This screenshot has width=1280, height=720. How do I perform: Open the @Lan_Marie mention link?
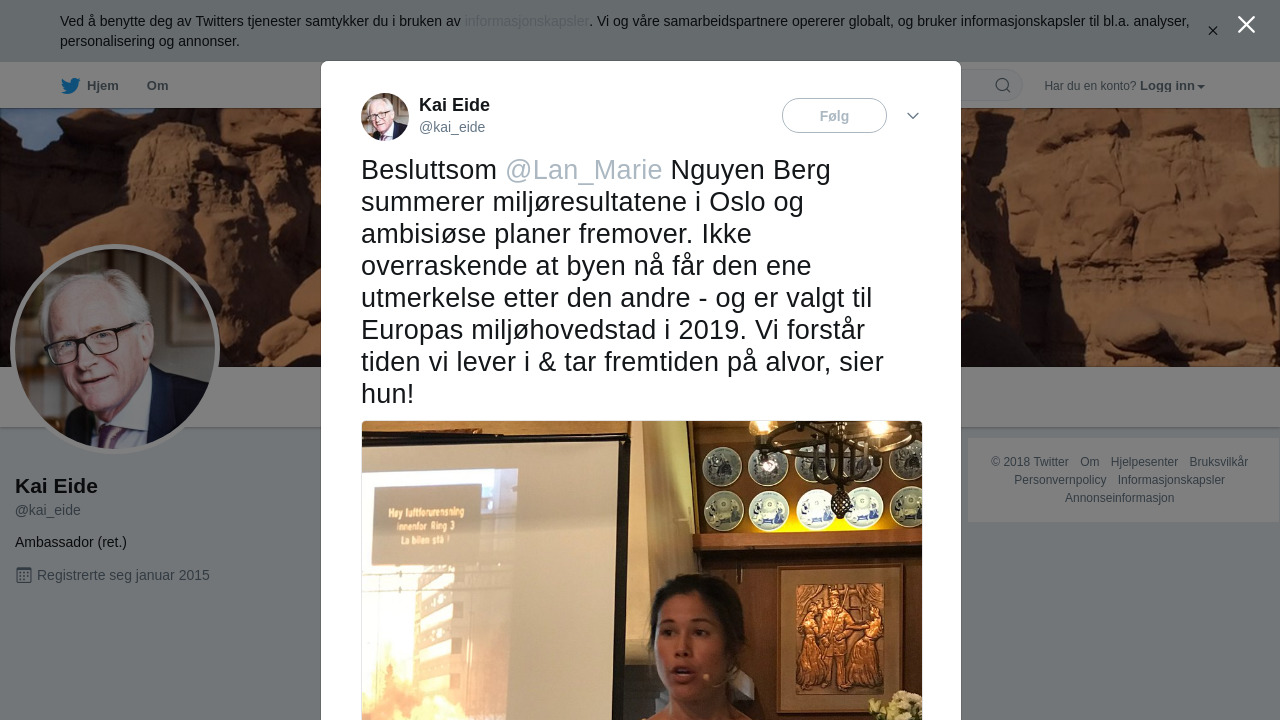click(x=583, y=170)
